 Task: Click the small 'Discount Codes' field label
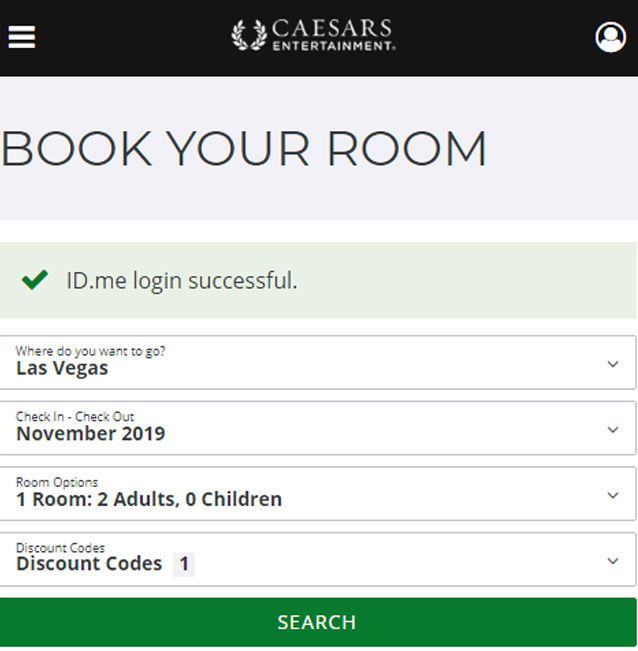pyautogui.click(x=60, y=548)
